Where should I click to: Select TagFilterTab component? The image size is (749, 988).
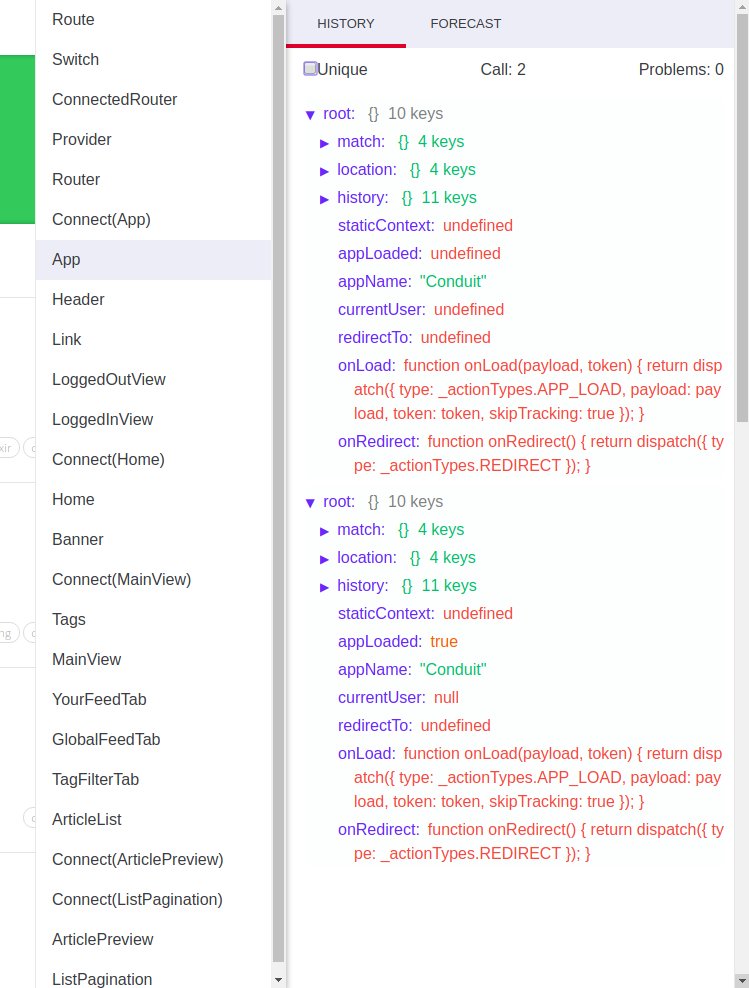154,779
